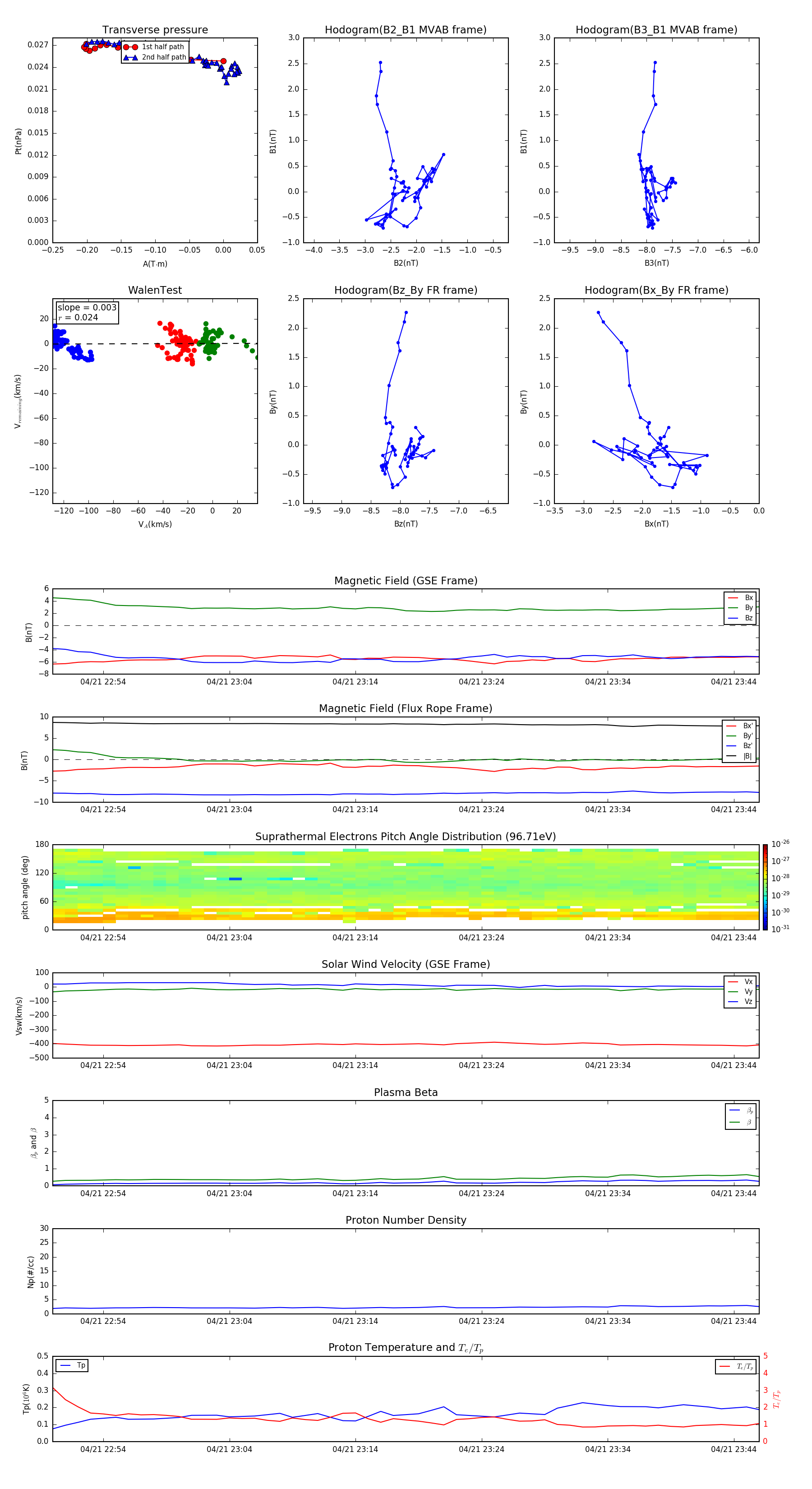Screen dimensions: 812x1489
Task: Click the 'A(T·m)' x-axis label
Action: 155,264
